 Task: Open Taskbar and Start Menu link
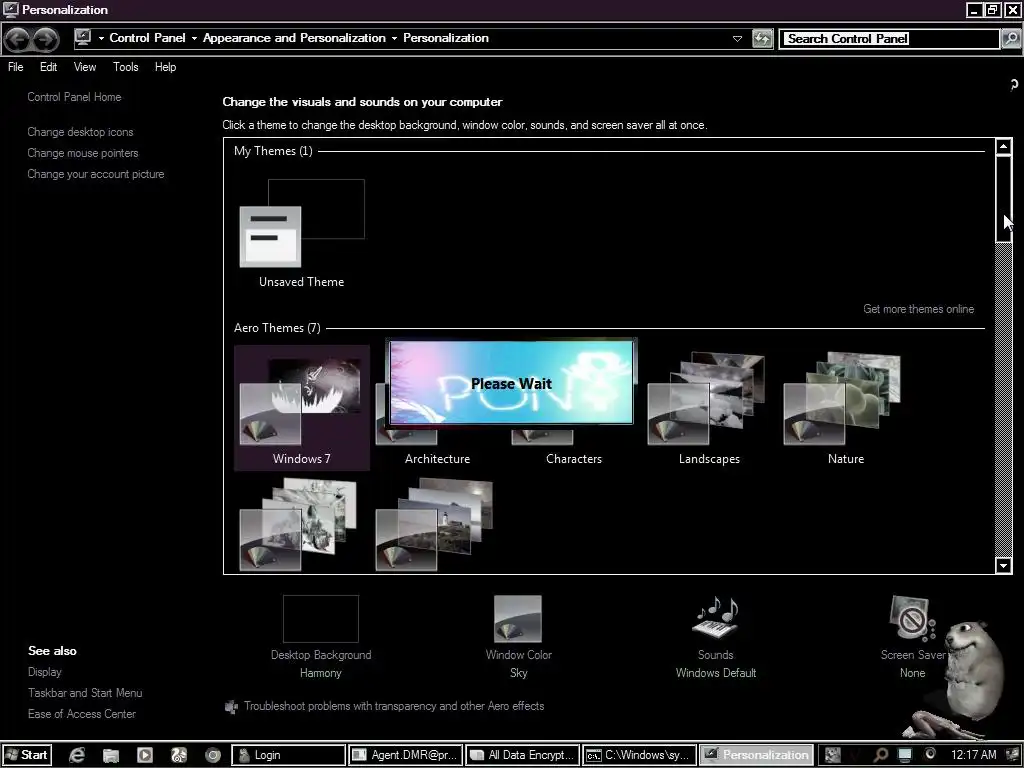tap(85, 693)
